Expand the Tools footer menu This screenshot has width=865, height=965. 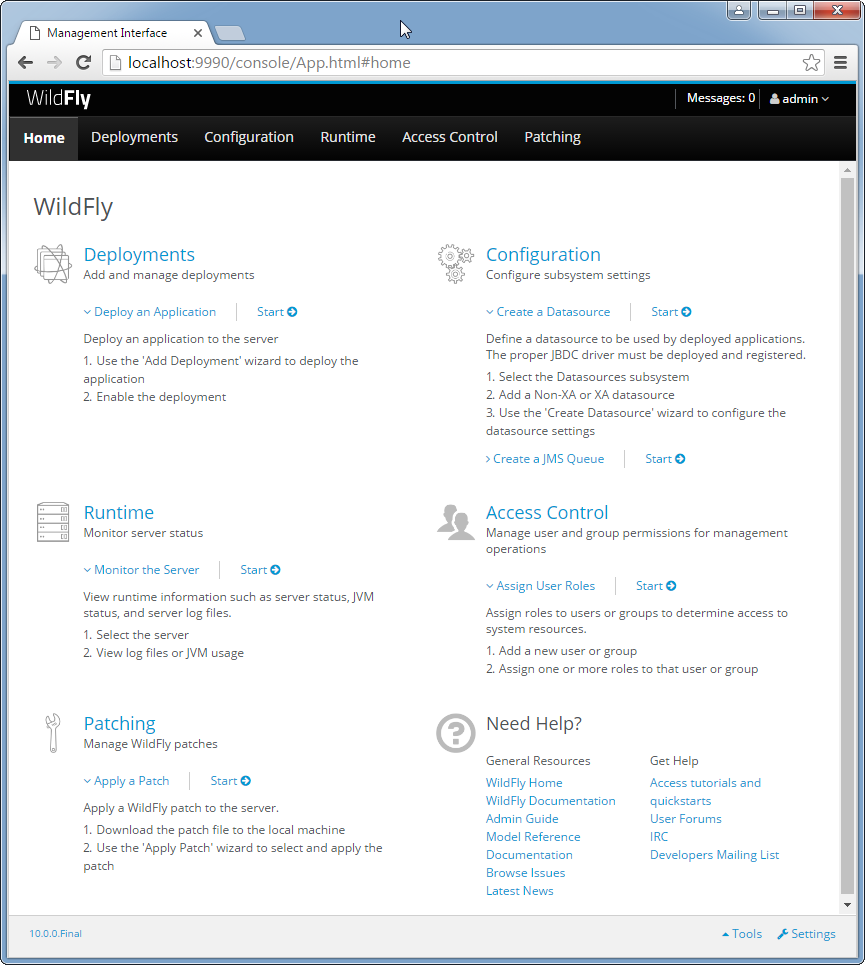click(742, 934)
